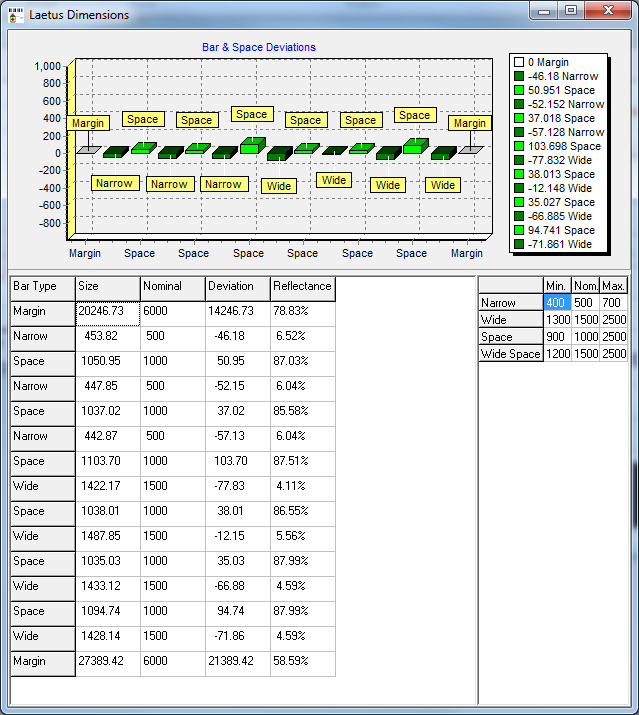Click the white swatch for 0 Margin

point(519,63)
